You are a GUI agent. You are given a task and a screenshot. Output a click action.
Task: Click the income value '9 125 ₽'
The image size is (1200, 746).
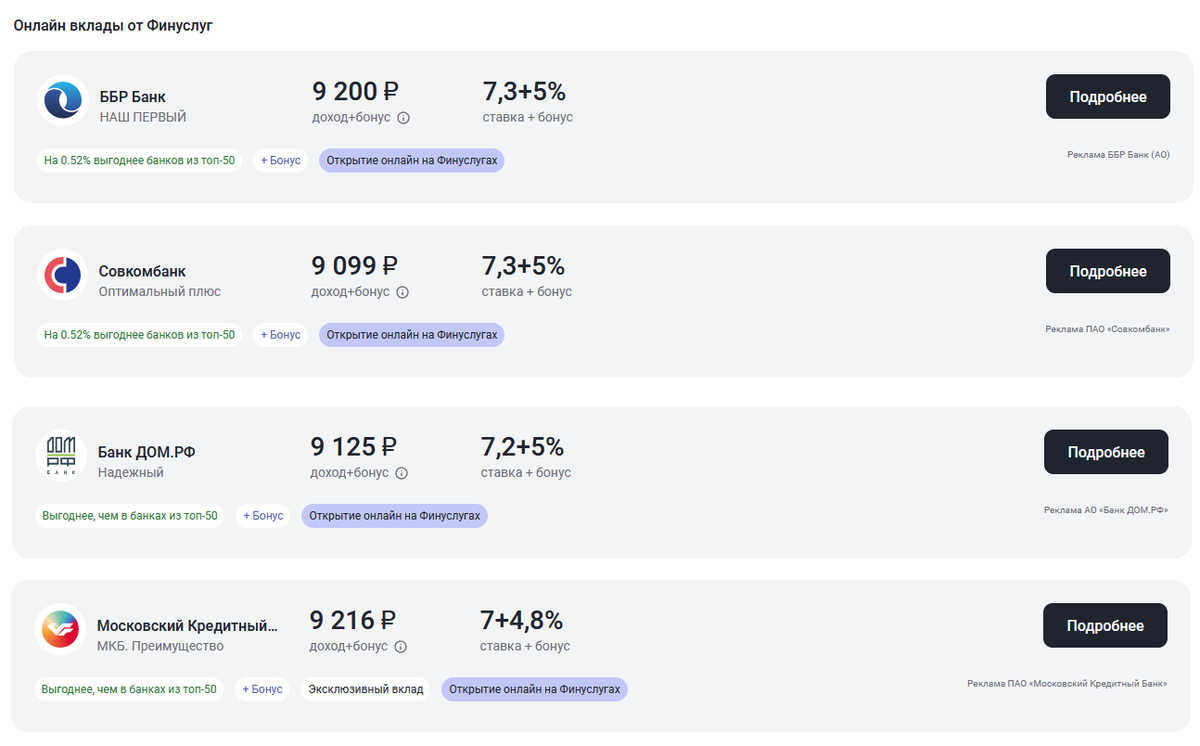[354, 447]
